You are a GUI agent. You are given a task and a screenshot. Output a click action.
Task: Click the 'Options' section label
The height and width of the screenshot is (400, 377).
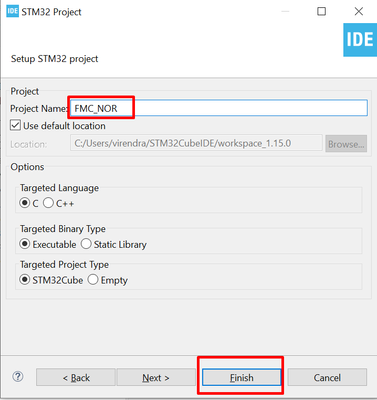point(27,167)
